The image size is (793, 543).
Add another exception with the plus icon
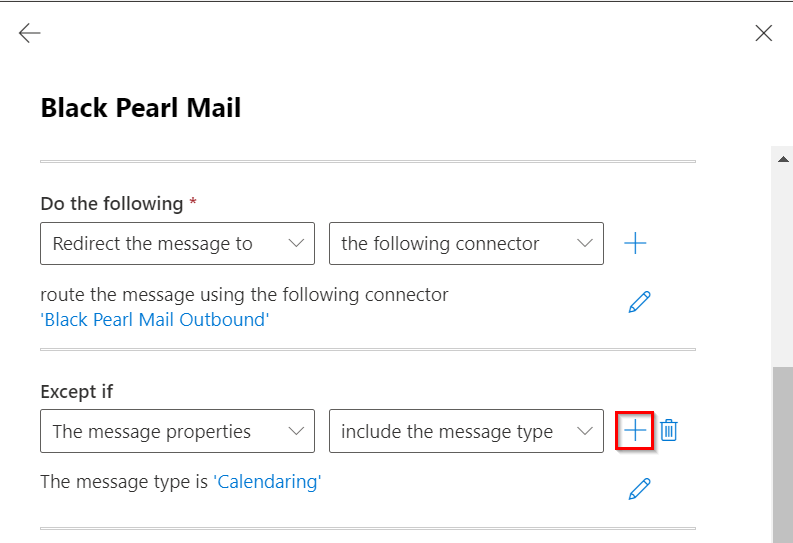pyautogui.click(x=635, y=431)
